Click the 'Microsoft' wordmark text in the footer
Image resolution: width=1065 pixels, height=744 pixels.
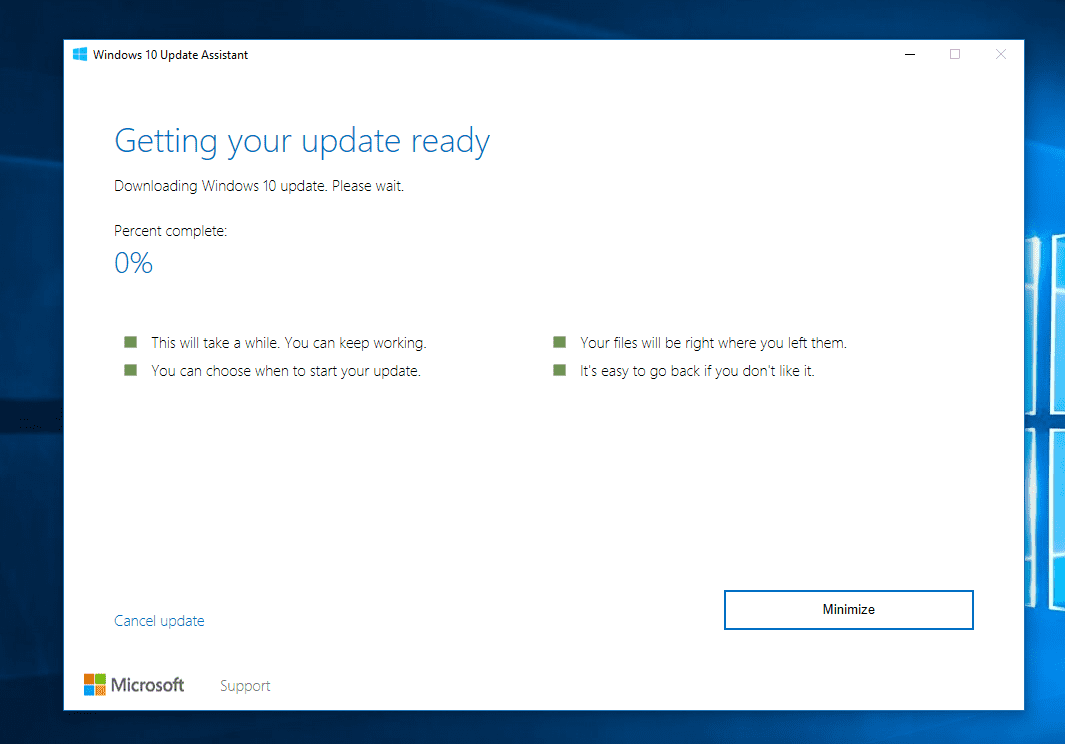147,685
